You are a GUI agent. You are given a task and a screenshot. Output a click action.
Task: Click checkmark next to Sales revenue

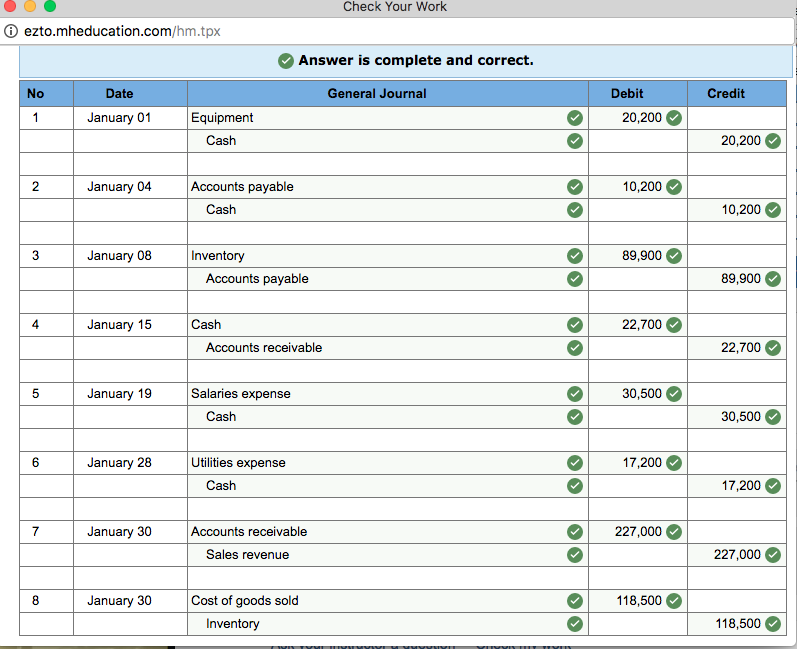[x=575, y=555]
